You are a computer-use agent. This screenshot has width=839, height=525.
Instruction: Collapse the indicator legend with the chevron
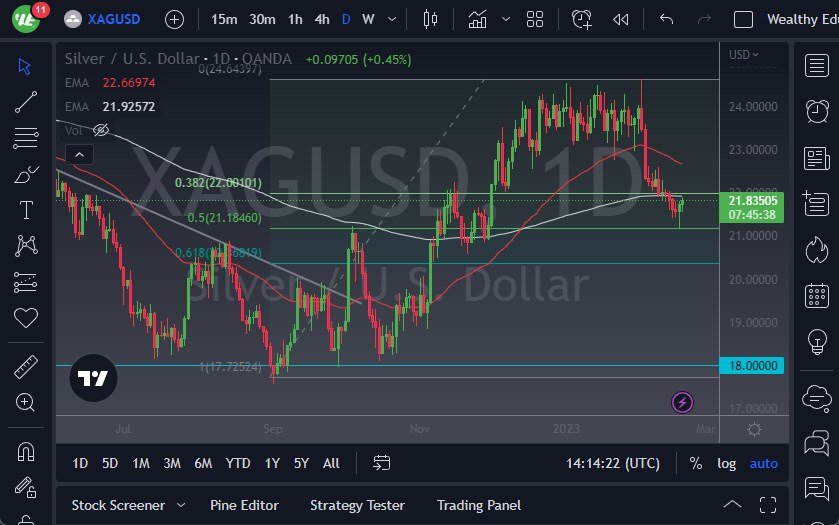point(79,155)
